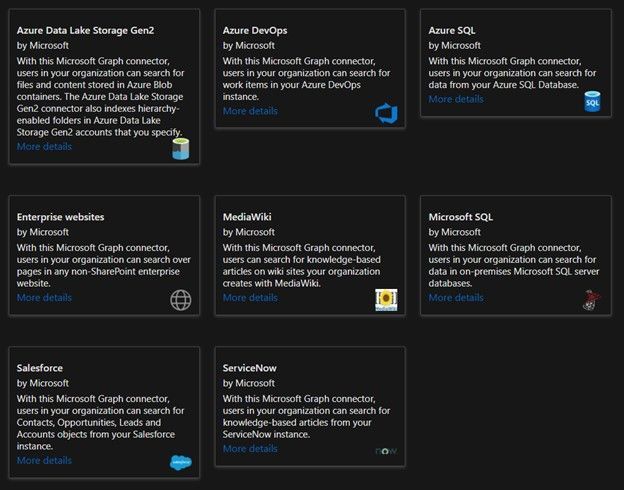
Task: Click the ServiceNow instance description text
Action: (x=306, y=416)
